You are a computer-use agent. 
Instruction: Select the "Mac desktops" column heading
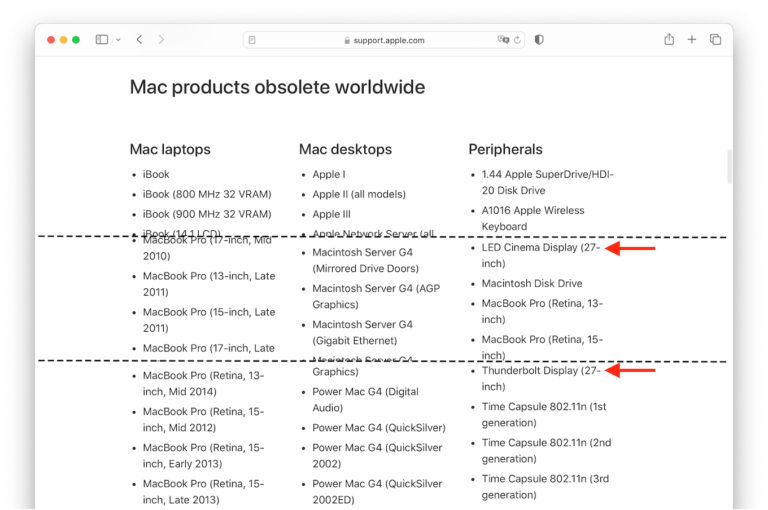[x=345, y=149]
